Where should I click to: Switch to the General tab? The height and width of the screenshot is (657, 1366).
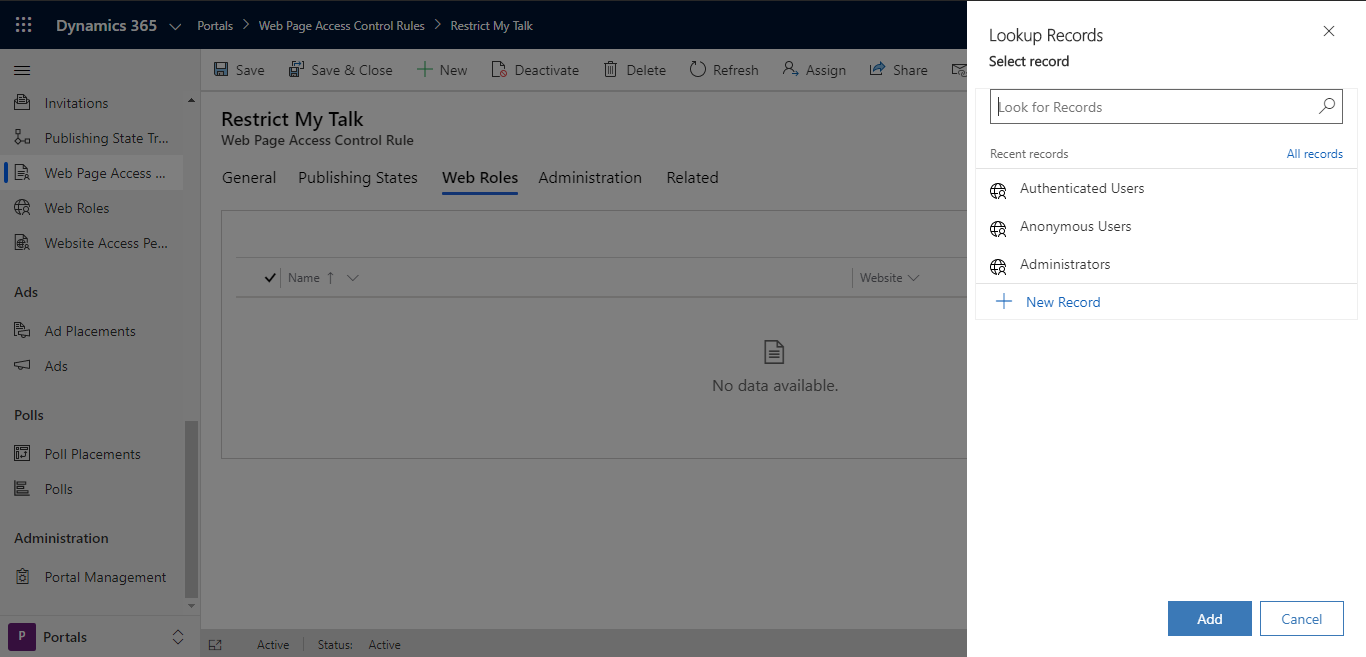tap(249, 178)
